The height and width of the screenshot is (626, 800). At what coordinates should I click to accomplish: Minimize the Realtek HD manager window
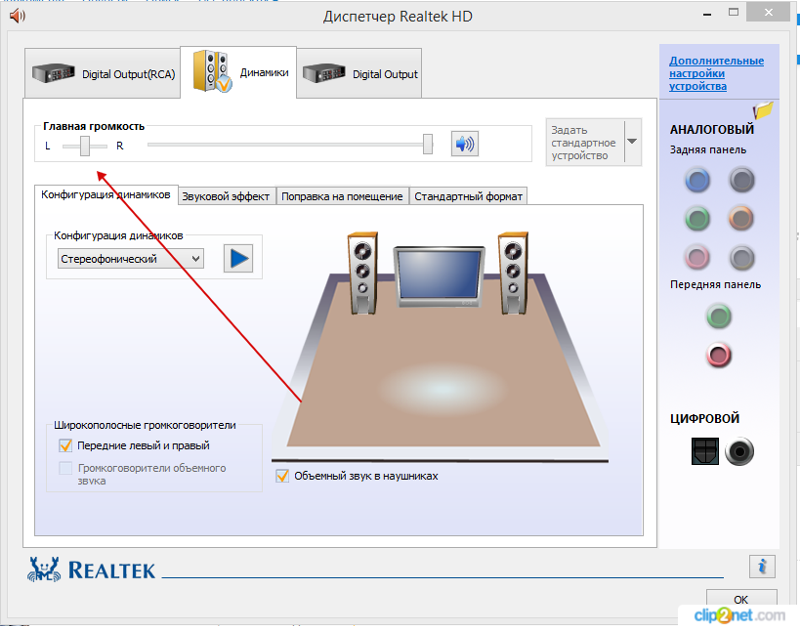pyautogui.click(x=707, y=14)
